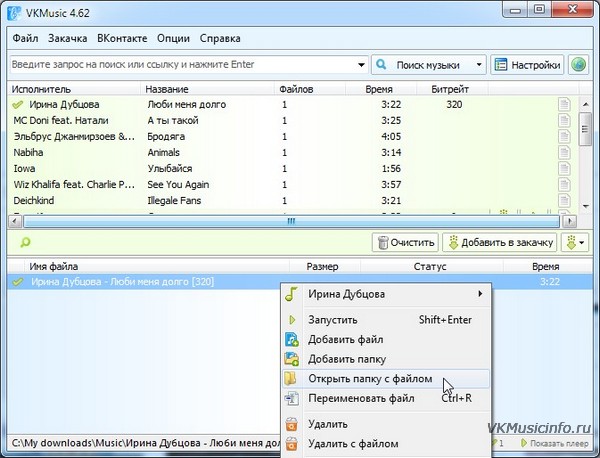Click the document icon in Deichkind row
Viewport: 600px width, 458px height.
pos(564,200)
